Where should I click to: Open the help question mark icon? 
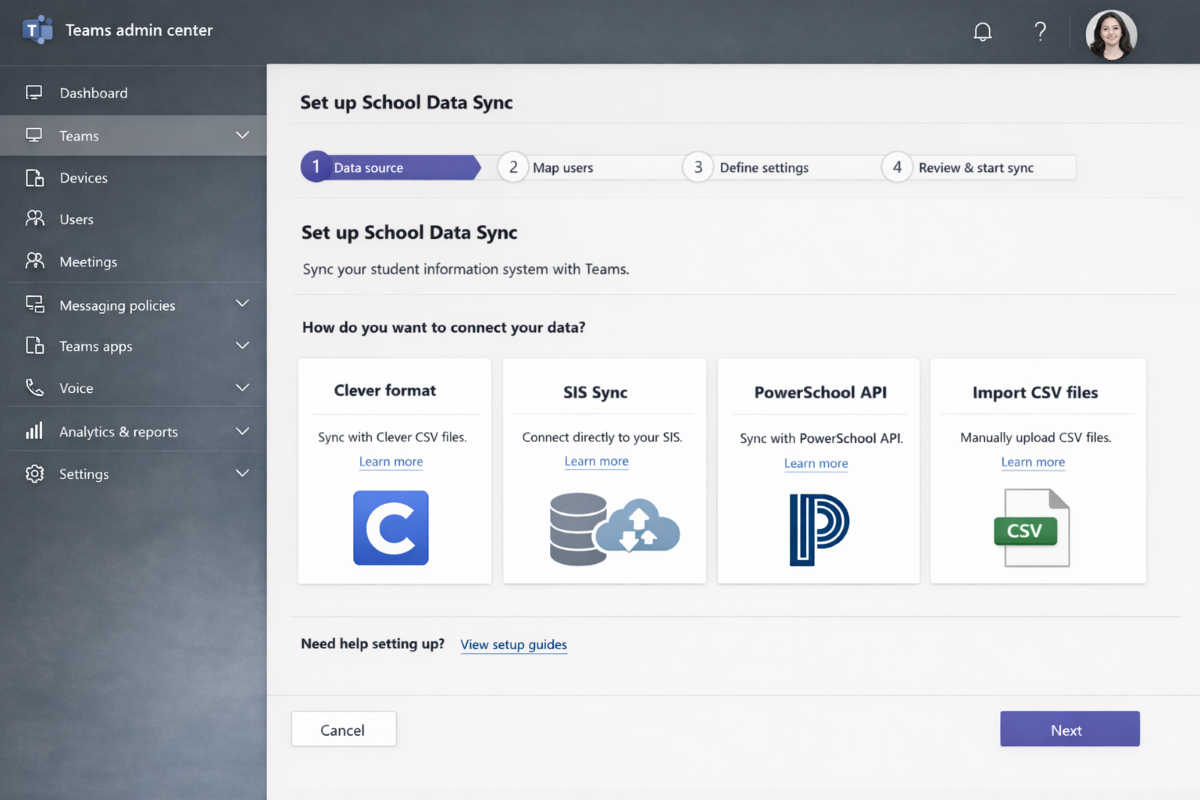tap(1040, 32)
